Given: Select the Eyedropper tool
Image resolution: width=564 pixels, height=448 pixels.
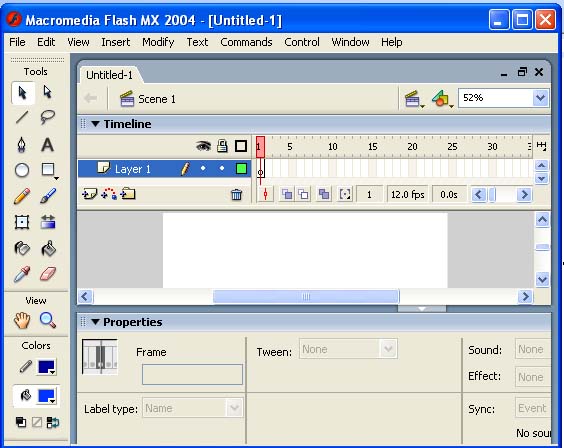Looking at the screenshot, I should tap(22, 274).
